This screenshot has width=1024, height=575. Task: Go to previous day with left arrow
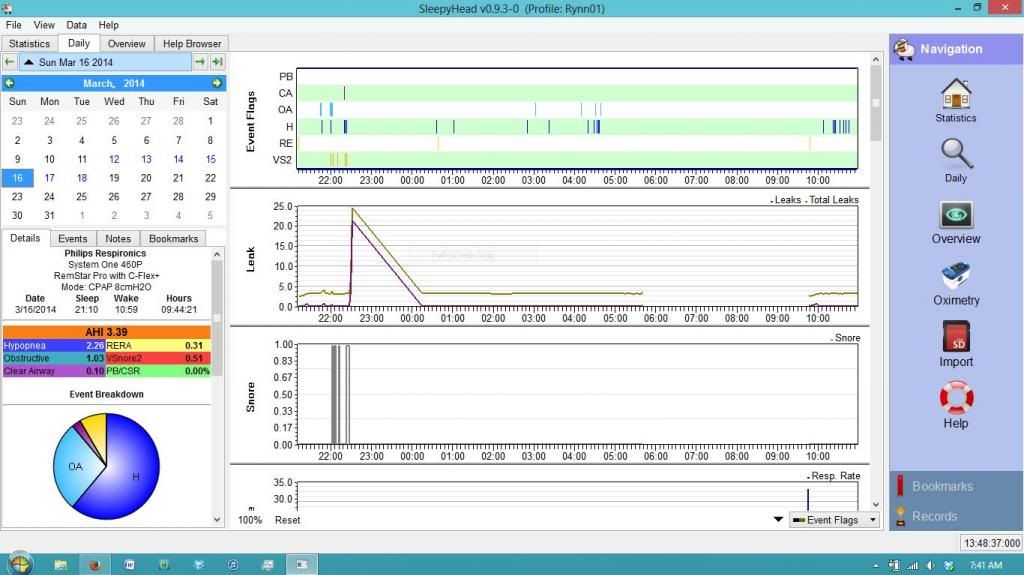(x=10, y=62)
